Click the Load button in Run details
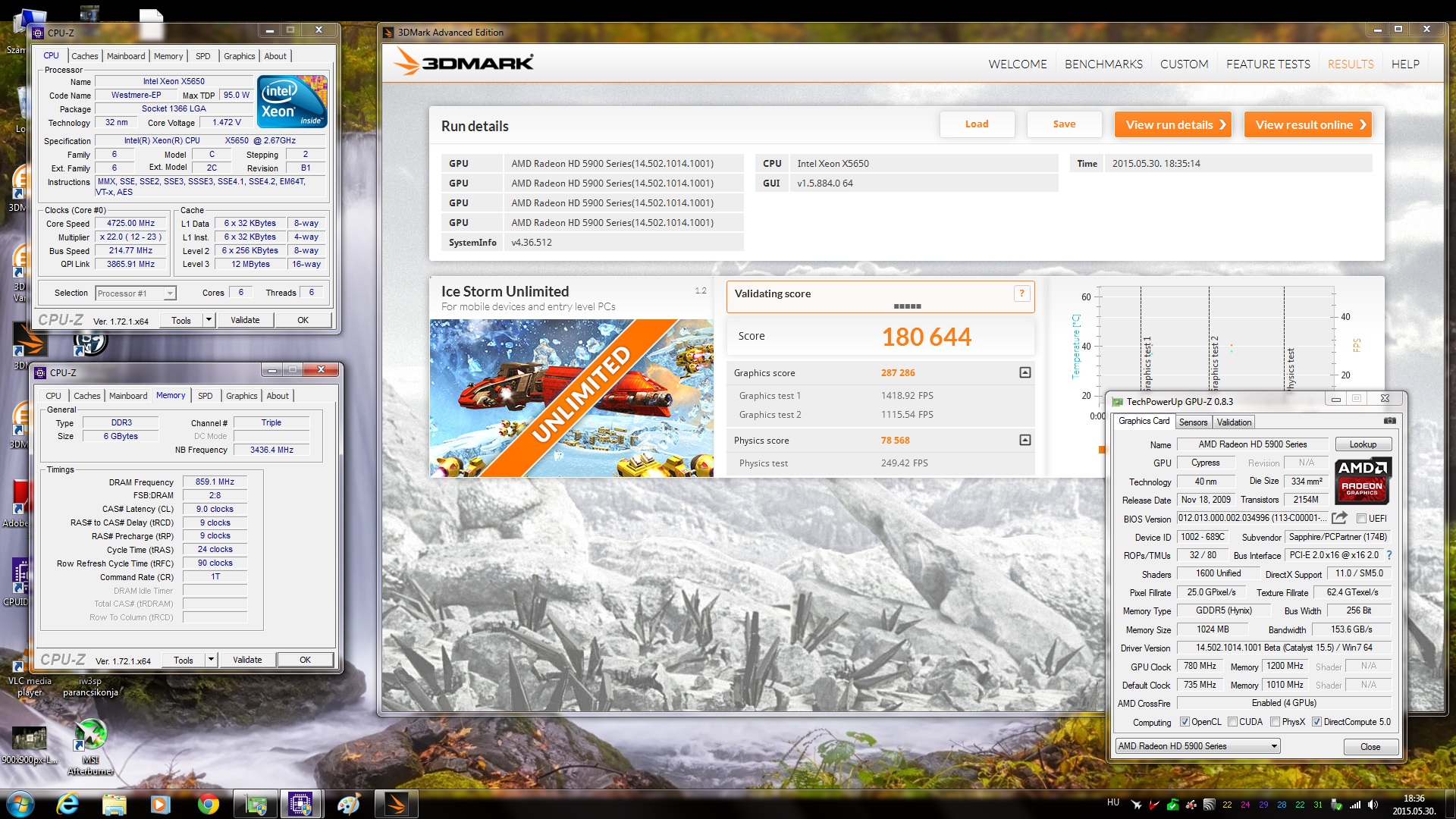 (977, 124)
